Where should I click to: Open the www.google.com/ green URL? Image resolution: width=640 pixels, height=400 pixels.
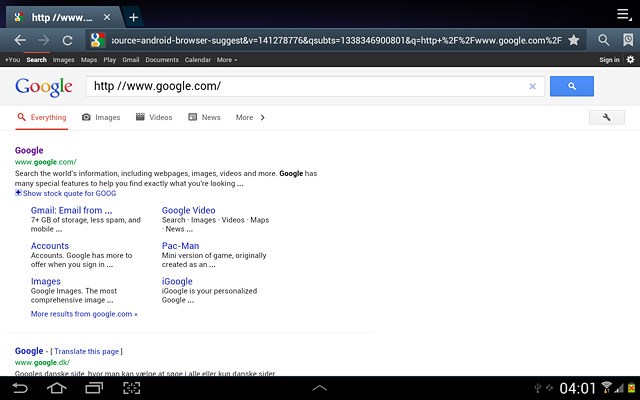(x=45, y=162)
